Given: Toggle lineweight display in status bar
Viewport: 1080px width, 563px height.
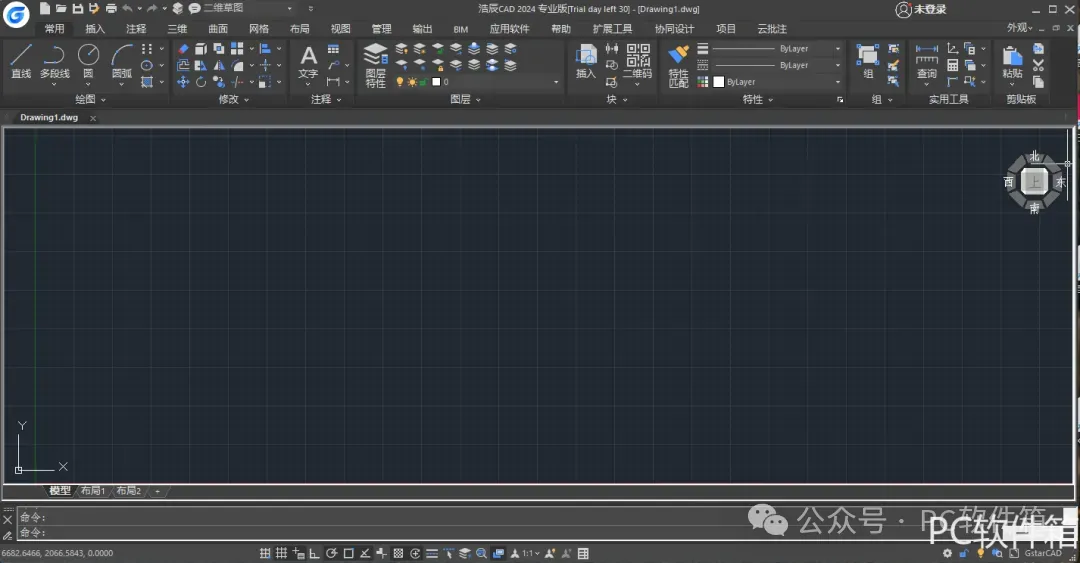Looking at the screenshot, I should tap(432, 553).
